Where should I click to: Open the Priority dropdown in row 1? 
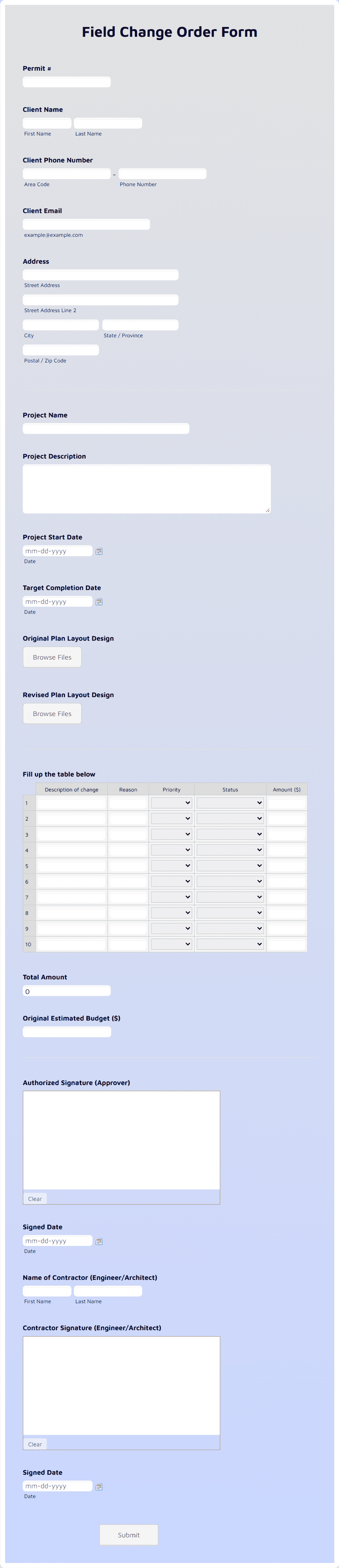[x=171, y=802]
